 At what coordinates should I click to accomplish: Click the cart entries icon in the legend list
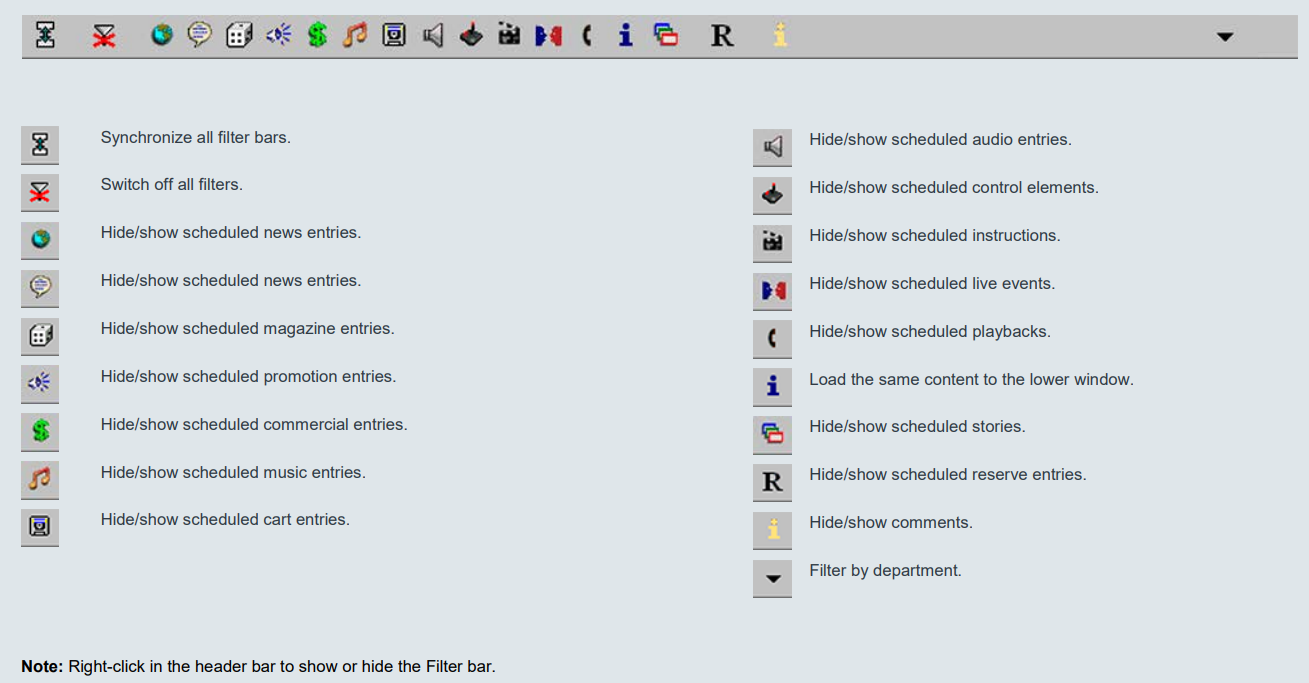[40, 526]
